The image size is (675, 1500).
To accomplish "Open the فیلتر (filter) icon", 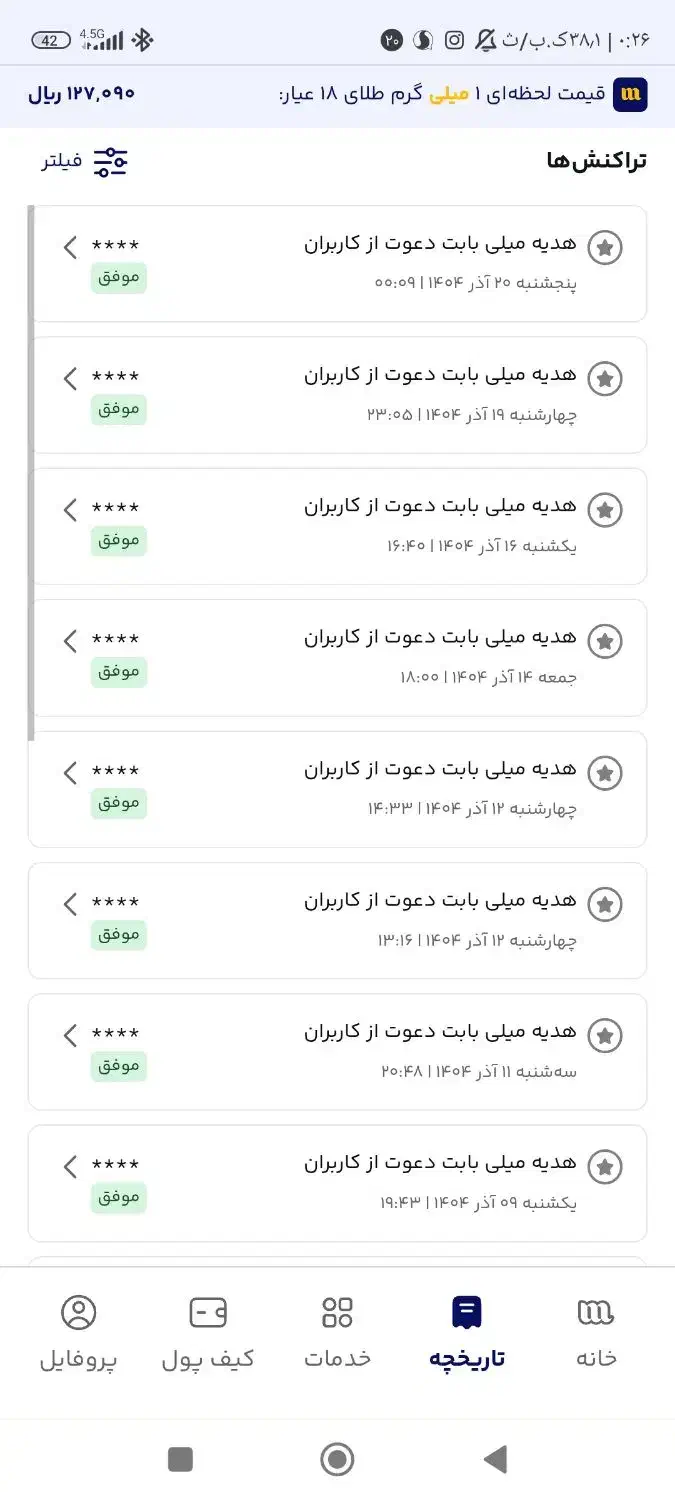I will [110, 160].
